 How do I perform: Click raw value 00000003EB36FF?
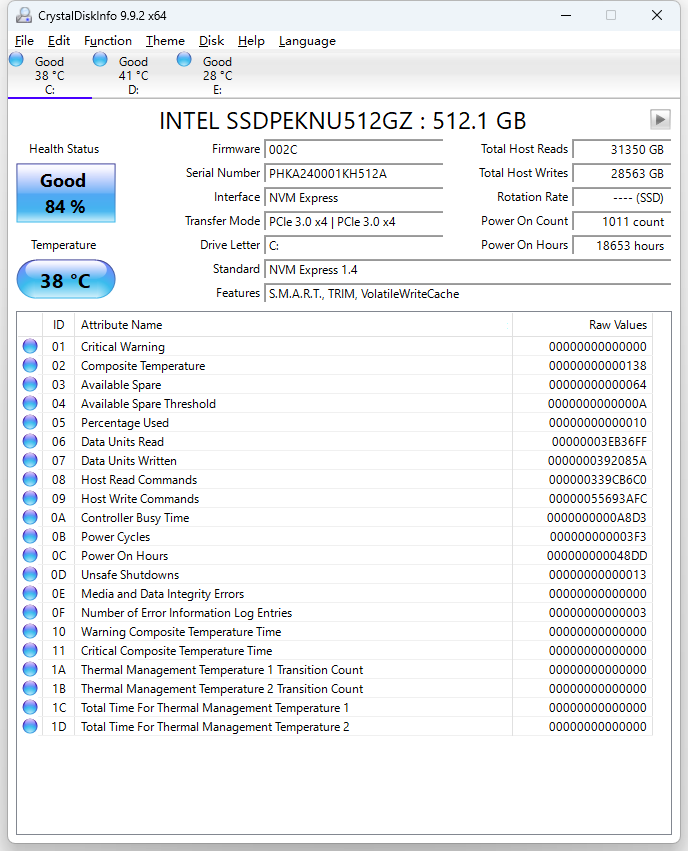[599, 442]
